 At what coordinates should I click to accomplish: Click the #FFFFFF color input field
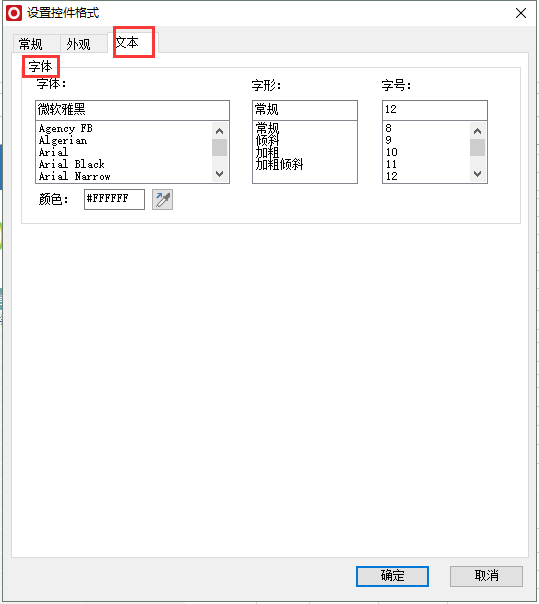[114, 199]
